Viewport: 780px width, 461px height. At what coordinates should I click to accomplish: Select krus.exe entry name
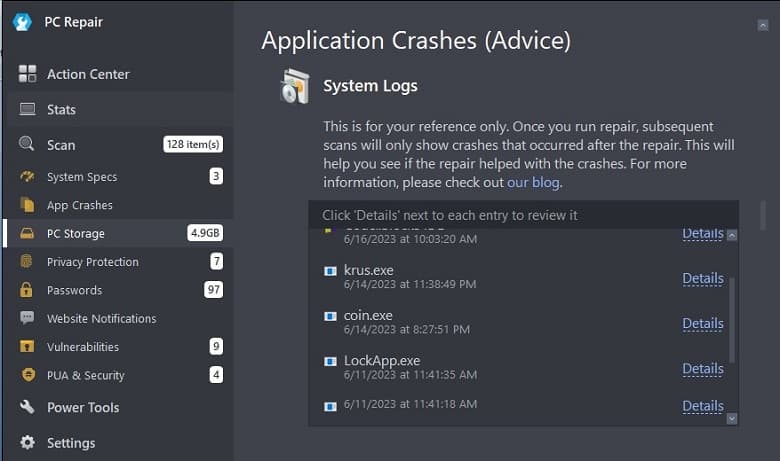369,271
